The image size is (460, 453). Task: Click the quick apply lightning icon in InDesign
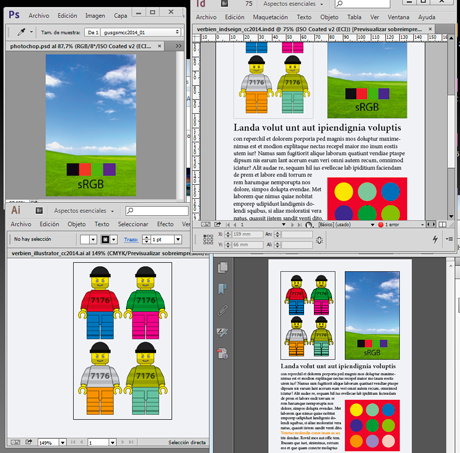coord(435,239)
